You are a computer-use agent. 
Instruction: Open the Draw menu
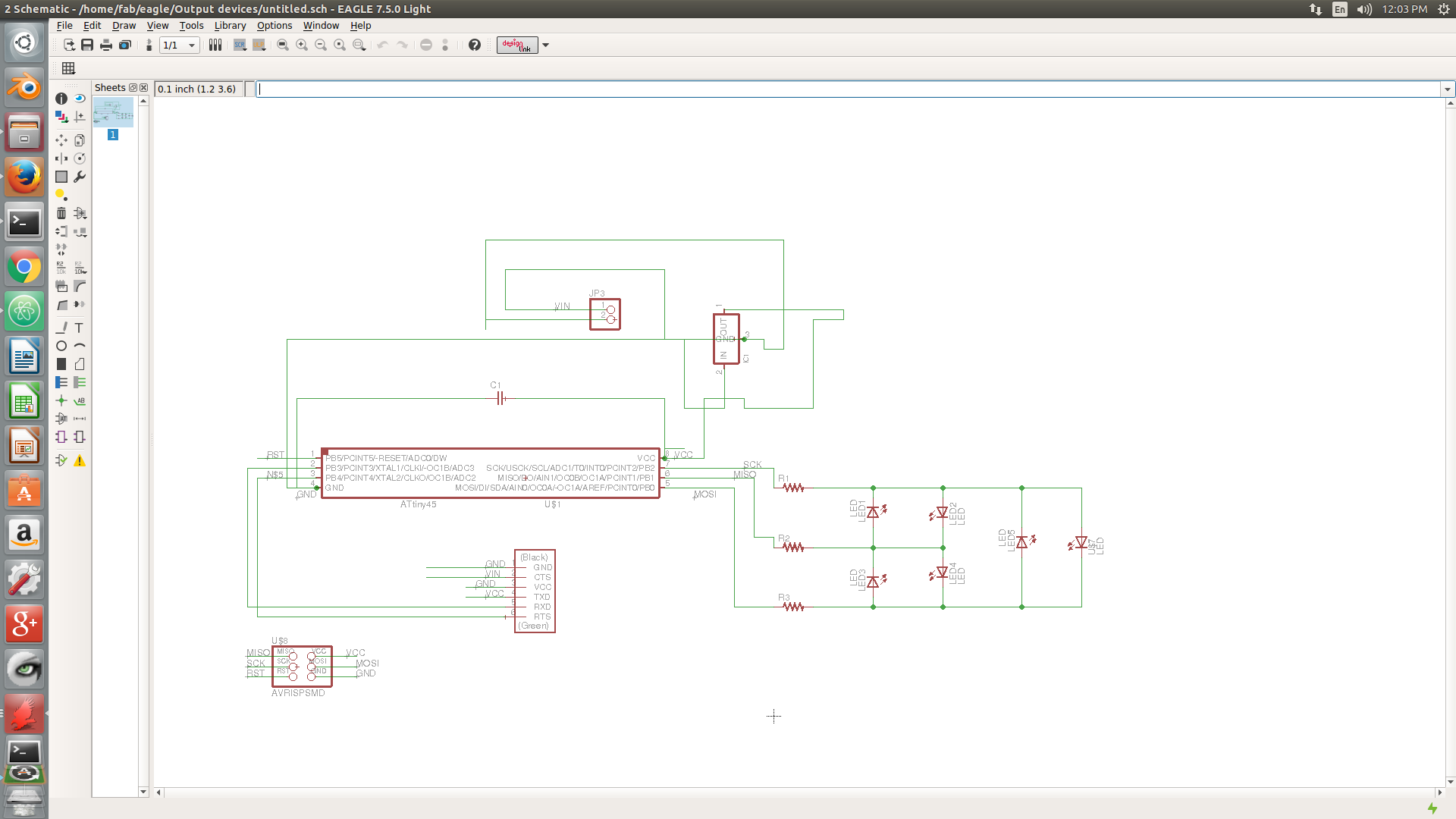pos(124,25)
